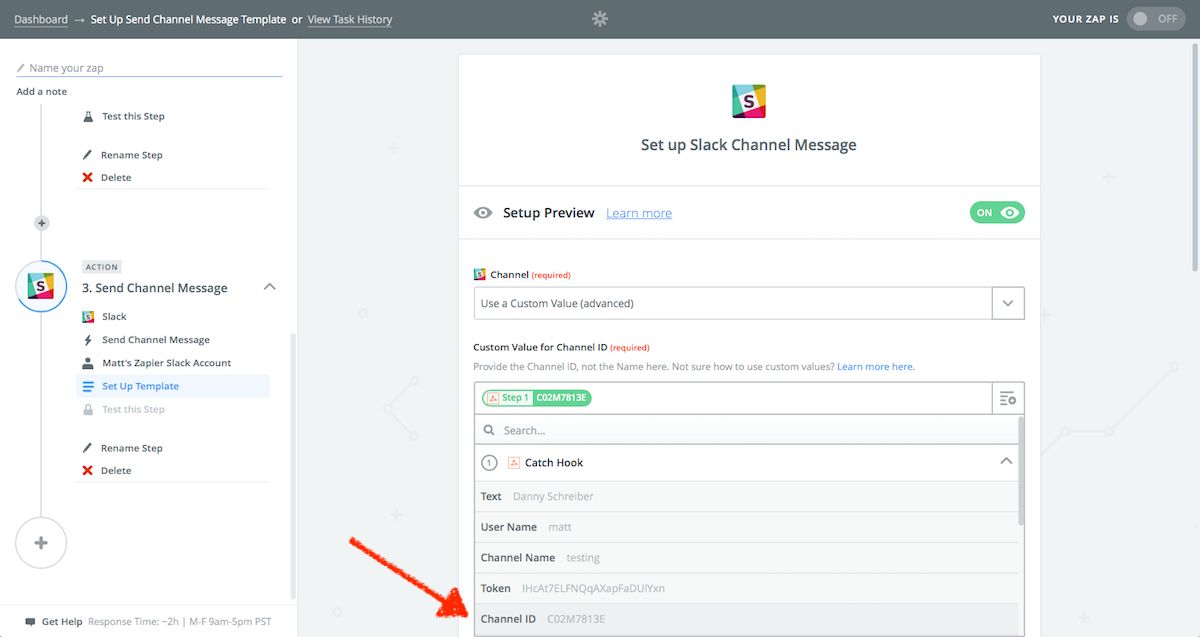Click the eye icon next to Setup Preview
Viewport: 1200px width, 637px height.
click(483, 213)
